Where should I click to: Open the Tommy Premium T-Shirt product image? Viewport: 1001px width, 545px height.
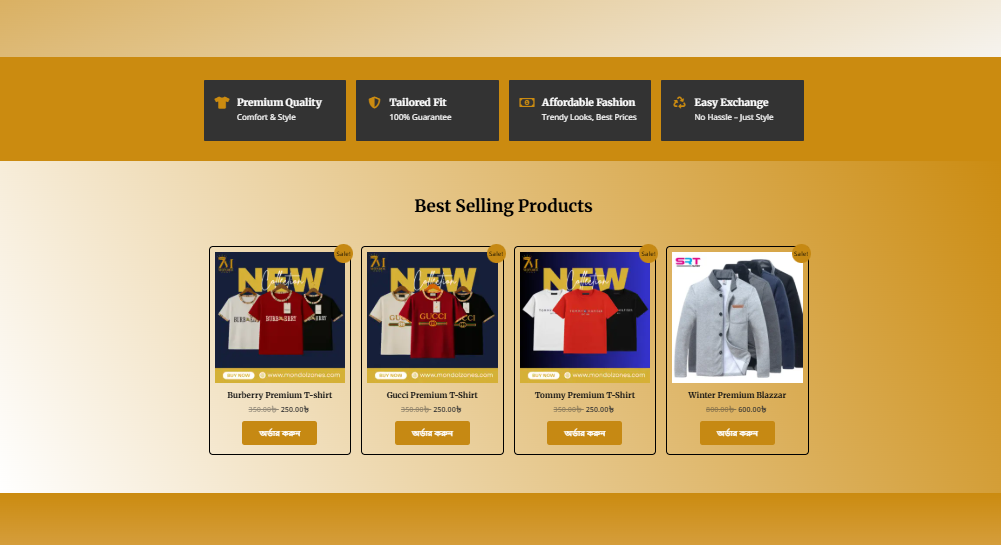tap(585, 317)
